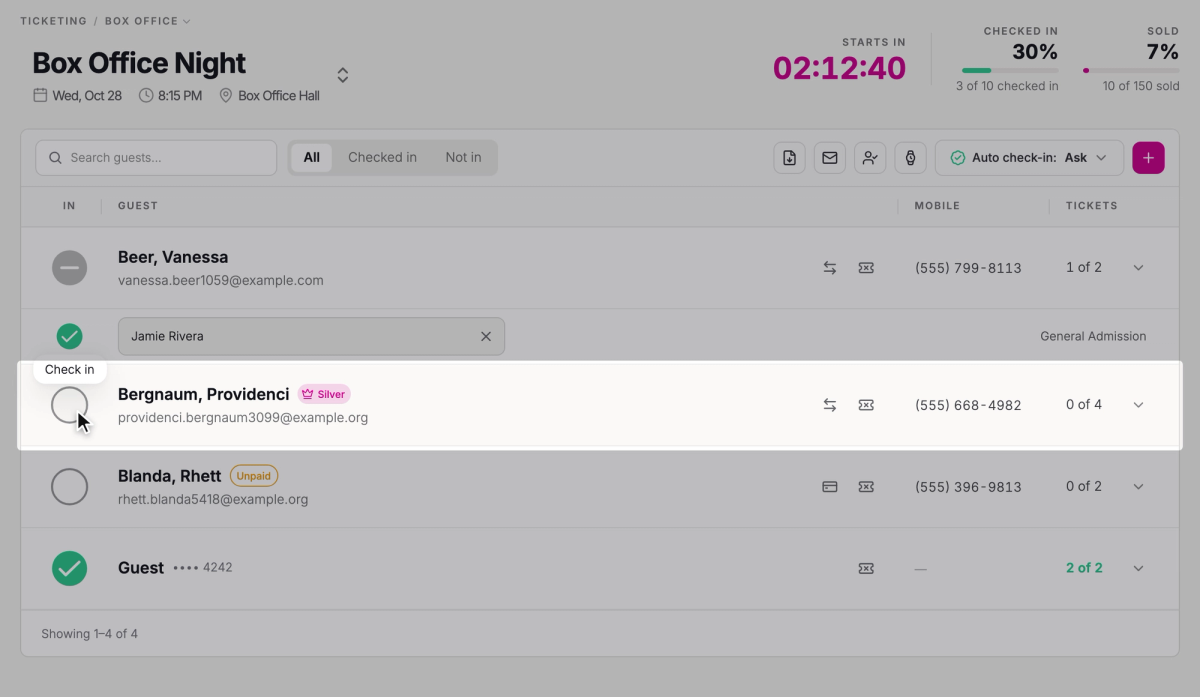Open the Box Office breadcrumb dropdown
1200x697 pixels.
147,21
